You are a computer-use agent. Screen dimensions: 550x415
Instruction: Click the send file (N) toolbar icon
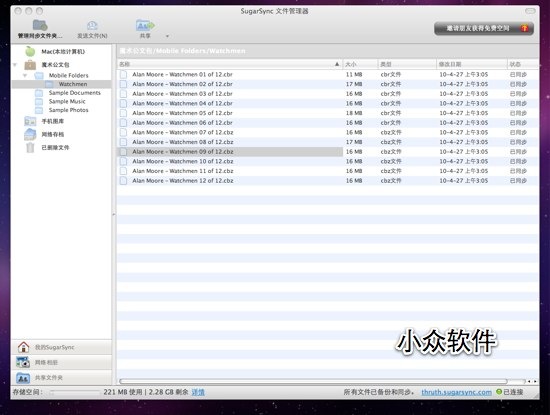[92, 25]
